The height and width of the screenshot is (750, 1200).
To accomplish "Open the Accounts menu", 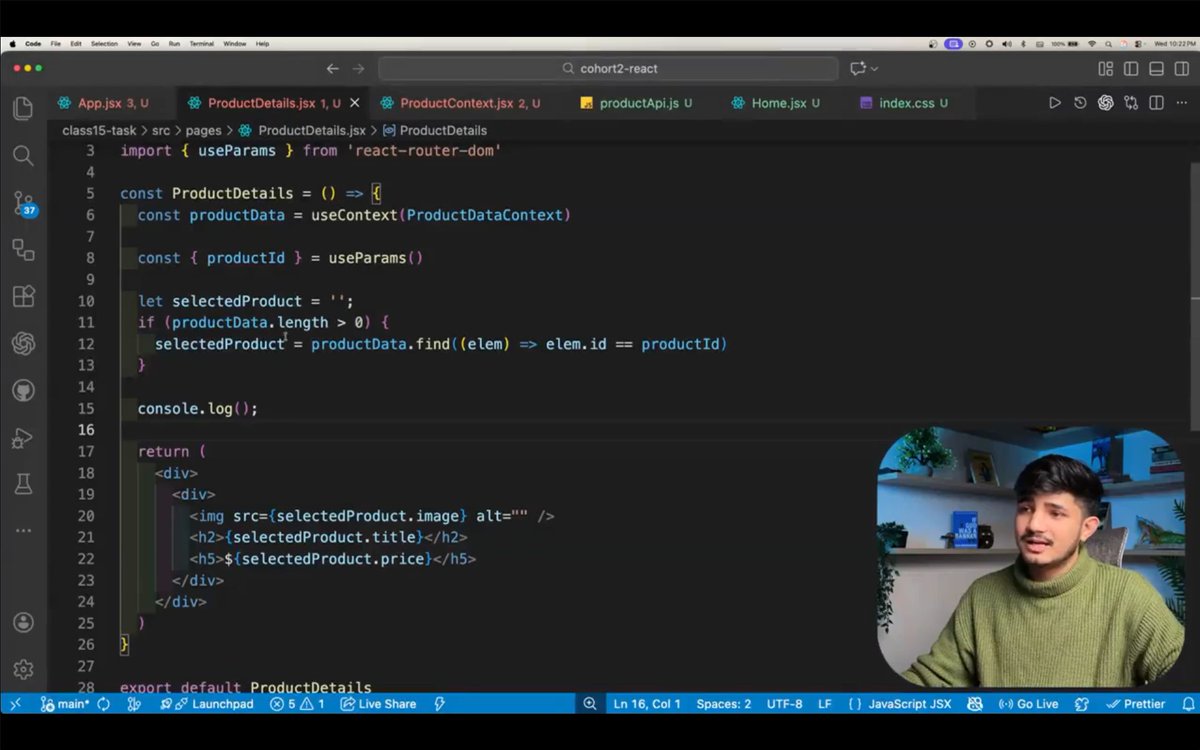I will [x=23, y=622].
